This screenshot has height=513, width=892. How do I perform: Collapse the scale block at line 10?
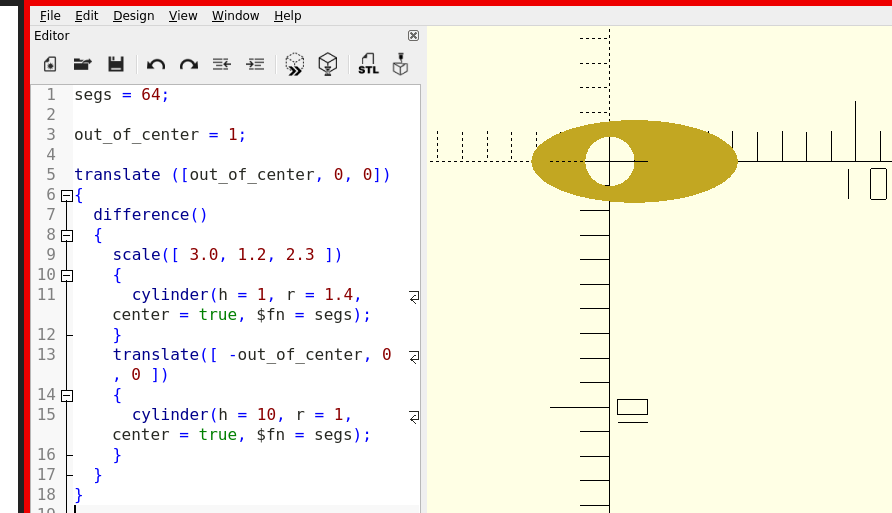(67, 276)
